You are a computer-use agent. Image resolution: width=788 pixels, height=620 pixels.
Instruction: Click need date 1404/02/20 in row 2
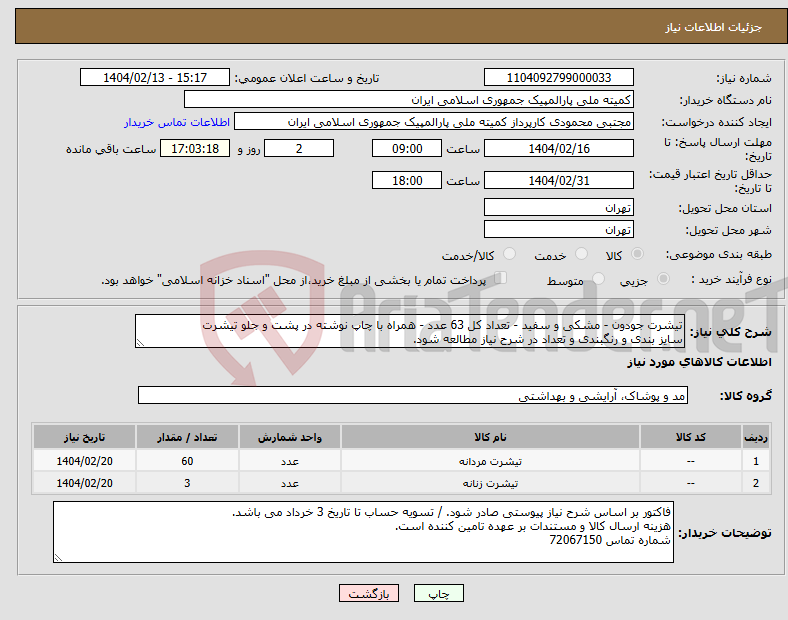coord(84,483)
